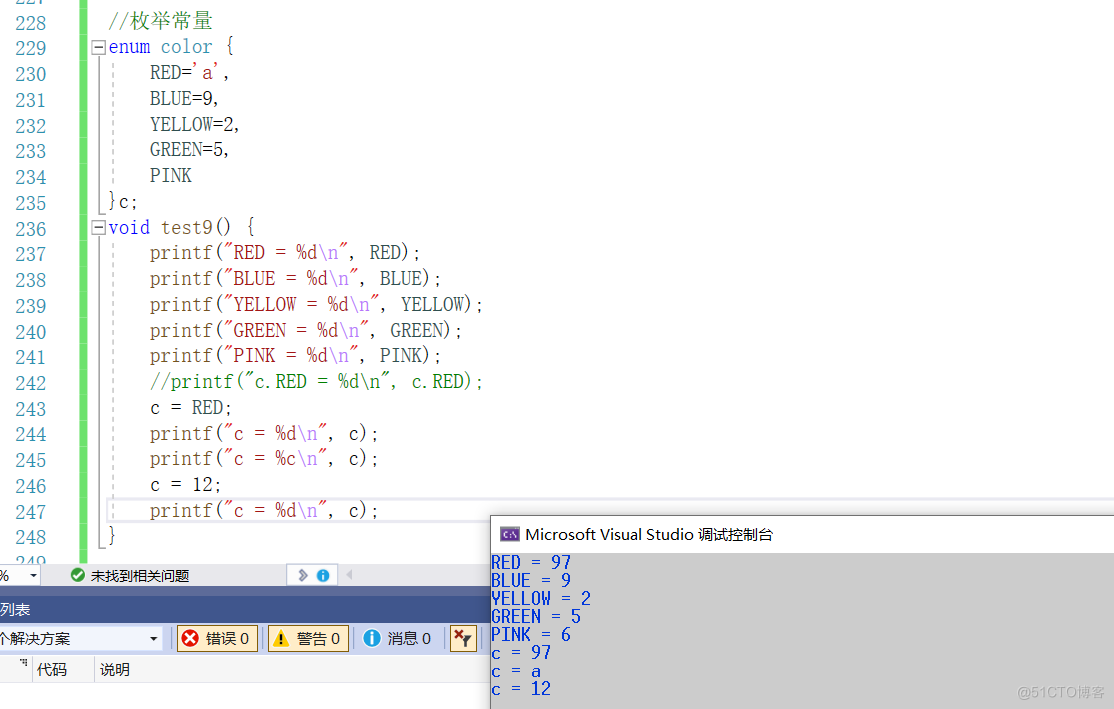Screen dimensions: 1114x709
Task: Collapse the enum color code block
Action: (x=99, y=48)
